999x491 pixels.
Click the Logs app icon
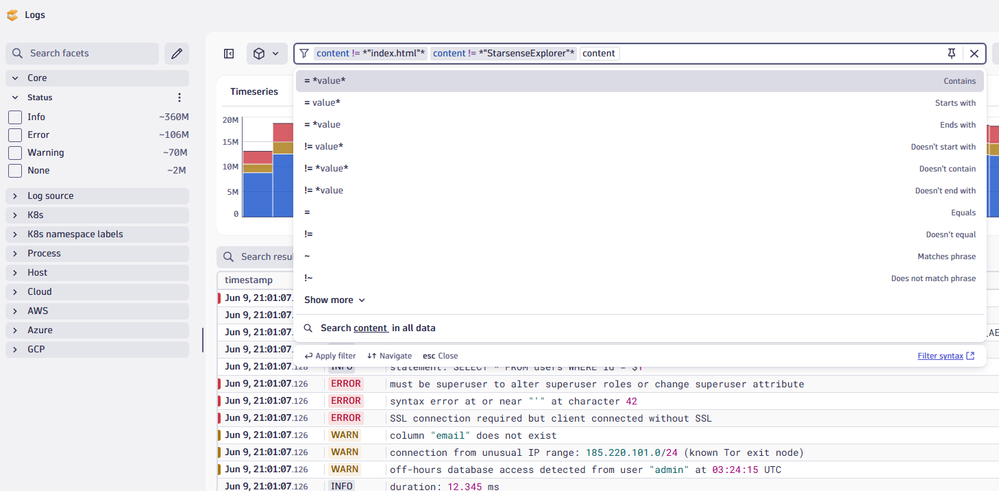tap(12, 15)
